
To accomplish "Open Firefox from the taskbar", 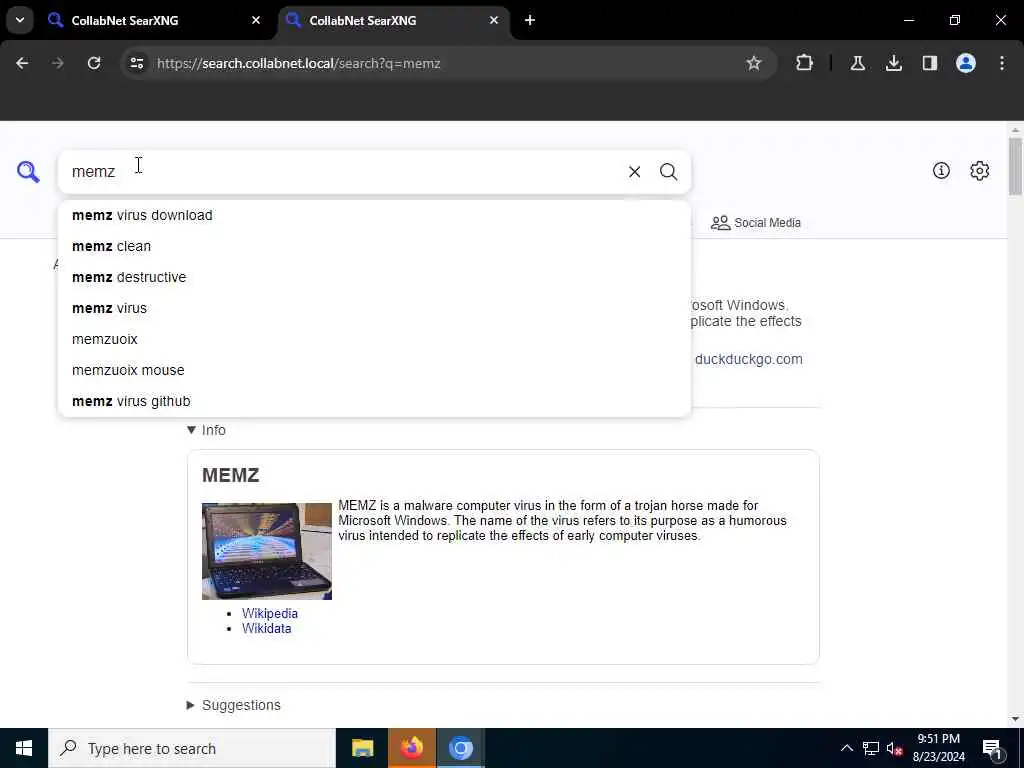I will (411, 748).
